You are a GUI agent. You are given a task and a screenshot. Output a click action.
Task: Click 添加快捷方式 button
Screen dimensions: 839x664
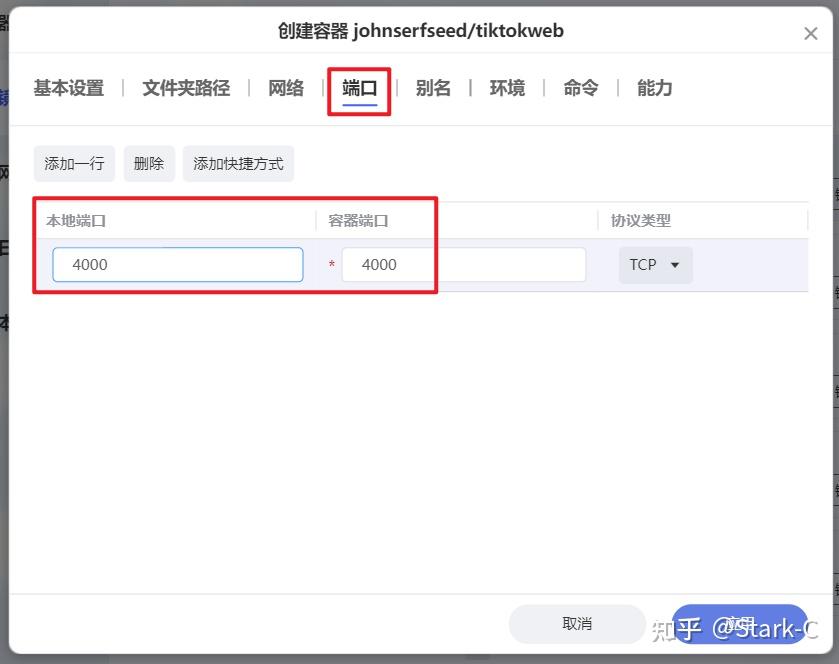238,164
